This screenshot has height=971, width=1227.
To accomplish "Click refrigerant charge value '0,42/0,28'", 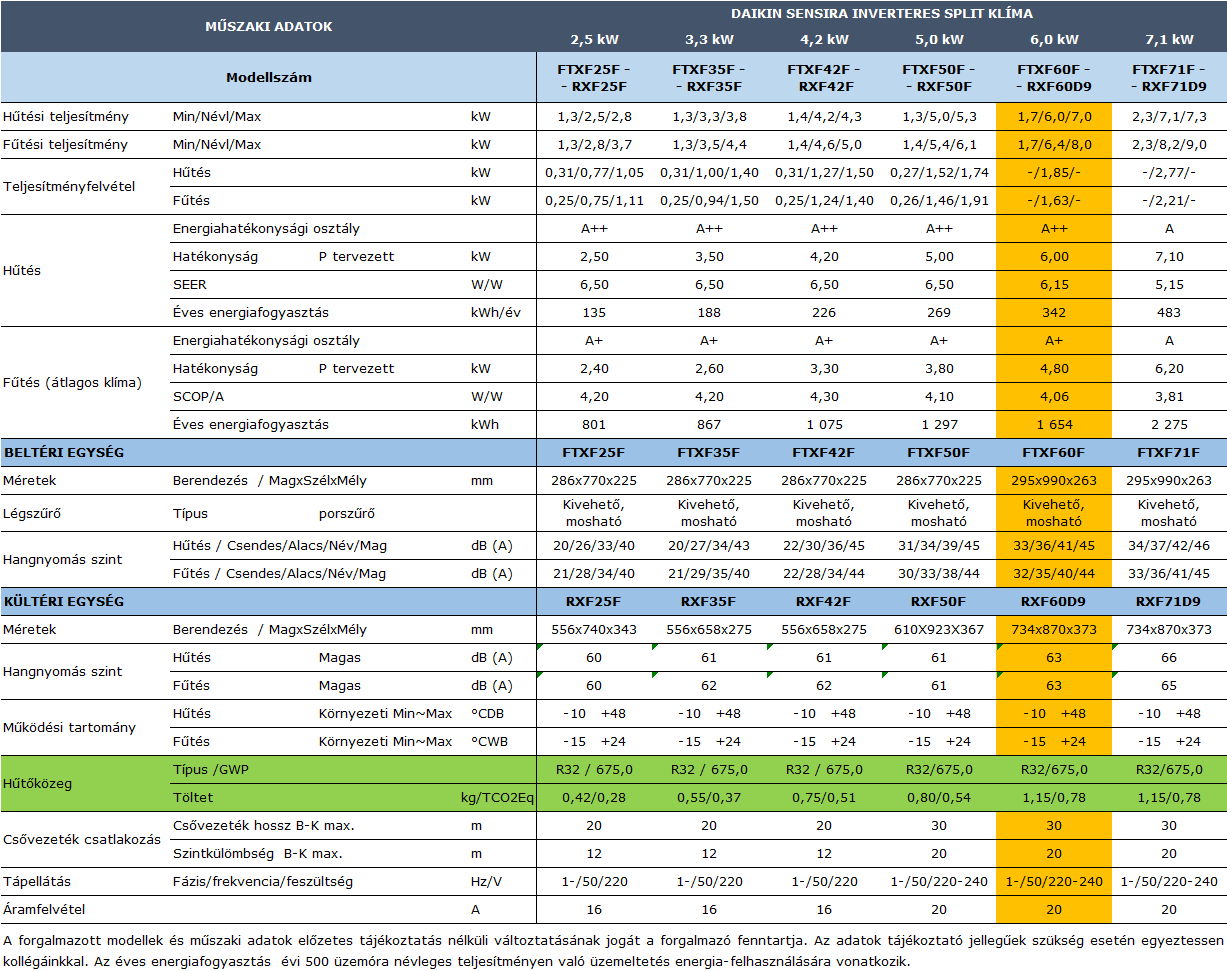I will pyautogui.click(x=594, y=797).
